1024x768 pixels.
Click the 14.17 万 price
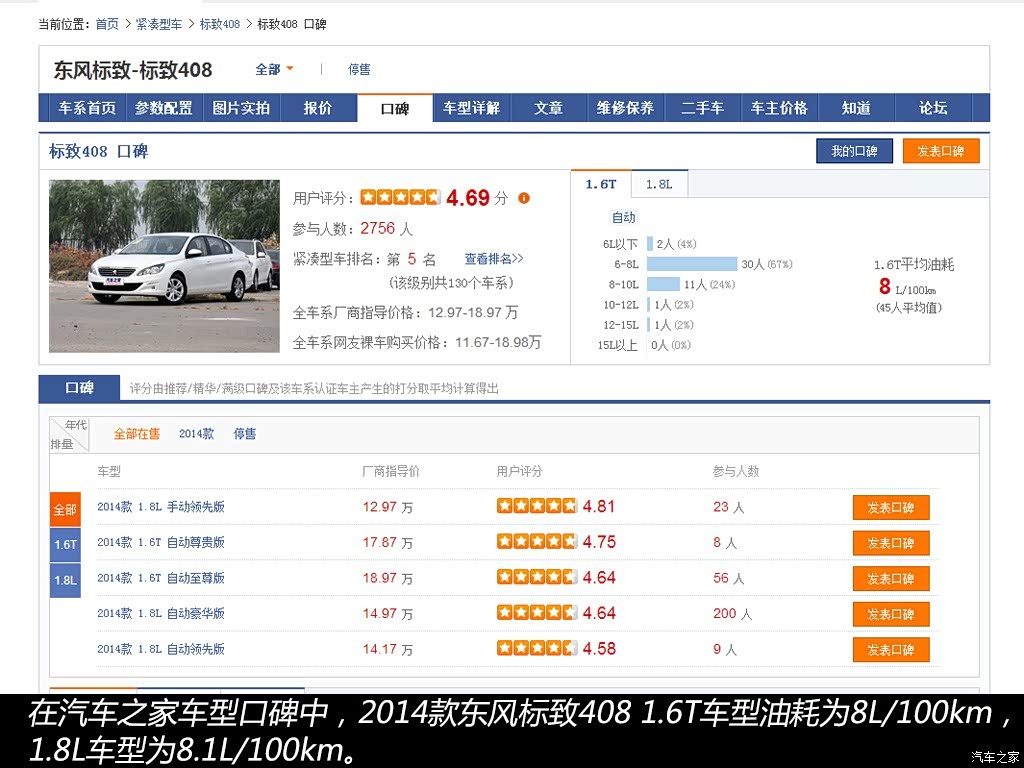coord(388,649)
